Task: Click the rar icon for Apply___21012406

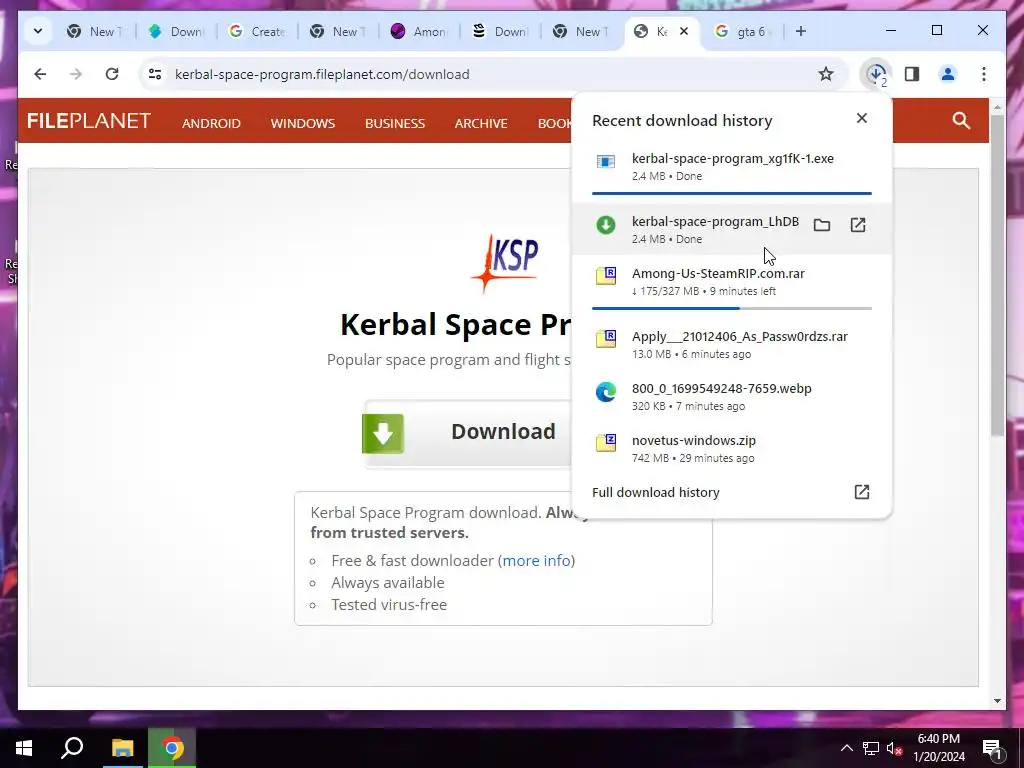Action: click(x=605, y=338)
